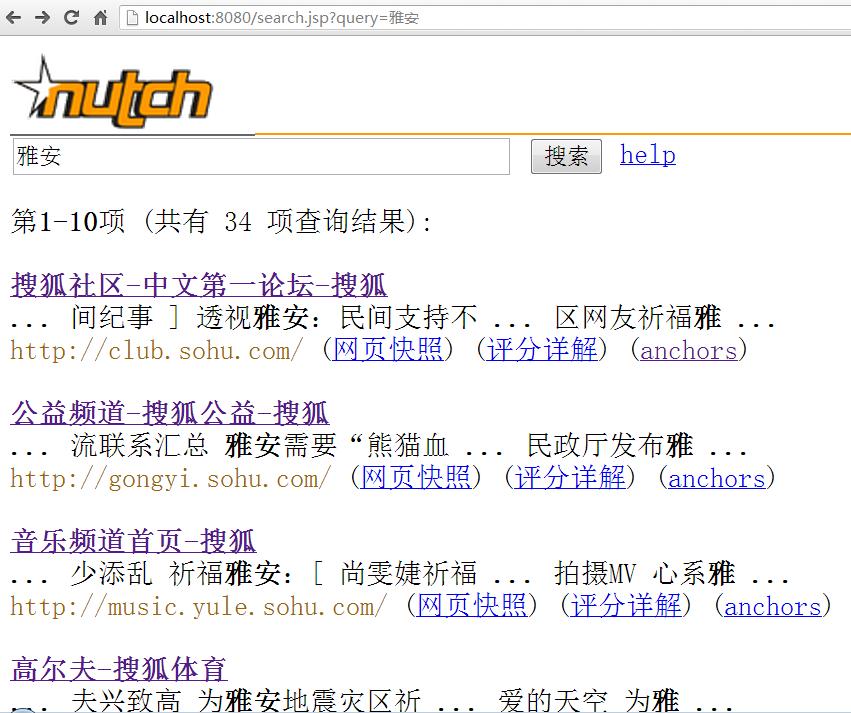
Task: Open result 音乐频道首页-搜狐
Action: click(x=134, y=540)
